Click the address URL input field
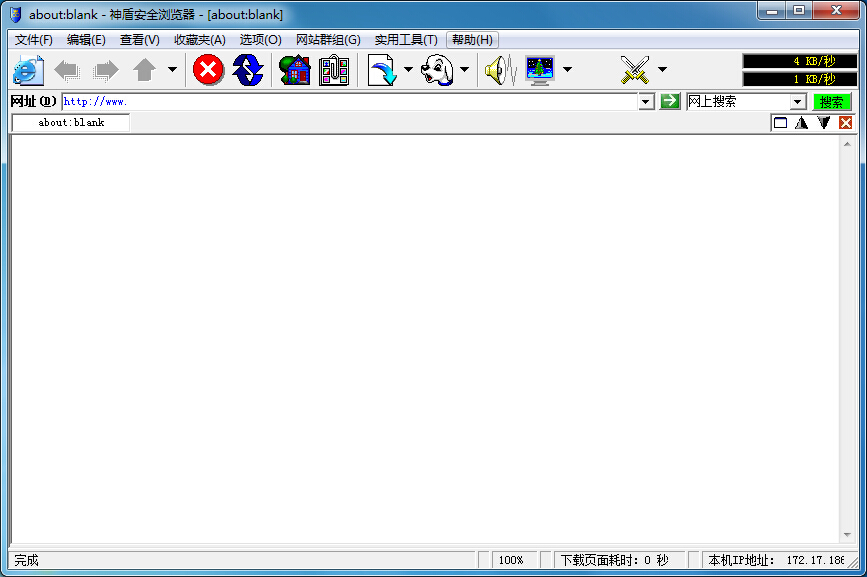Viewport: 867px width, 577px height. coord(350,102)
